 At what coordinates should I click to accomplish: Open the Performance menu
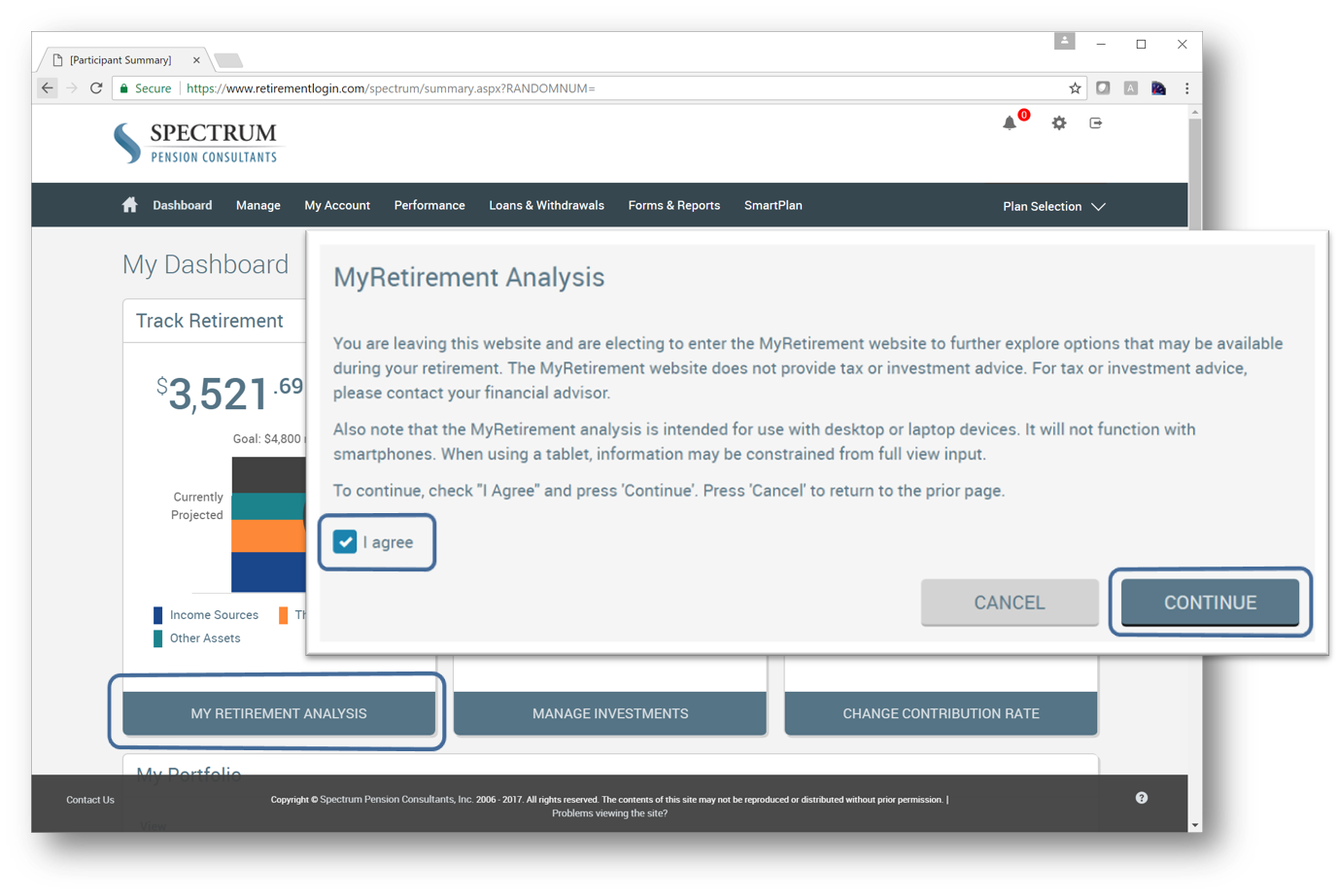coord(429,205)
